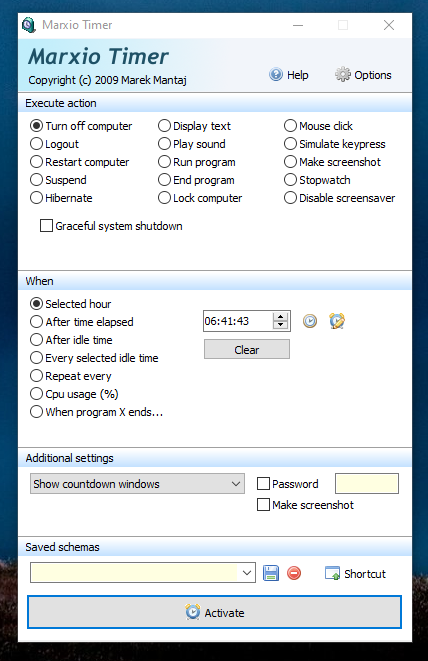
Task: Open Options with the gear icon
Action: point(342,75)
